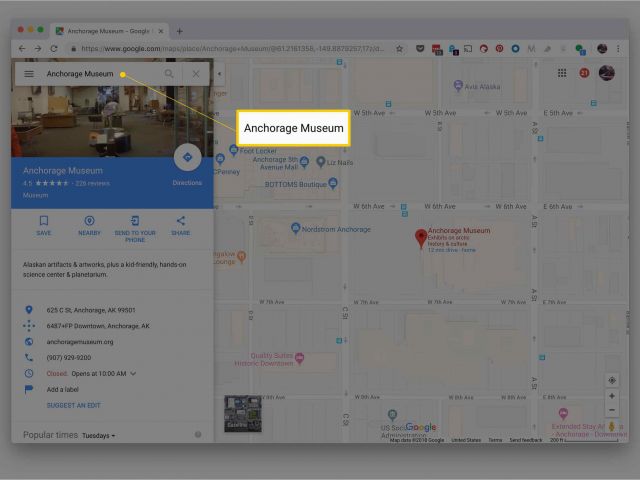Open notifications badge showing 21

(x=584, y=73)
